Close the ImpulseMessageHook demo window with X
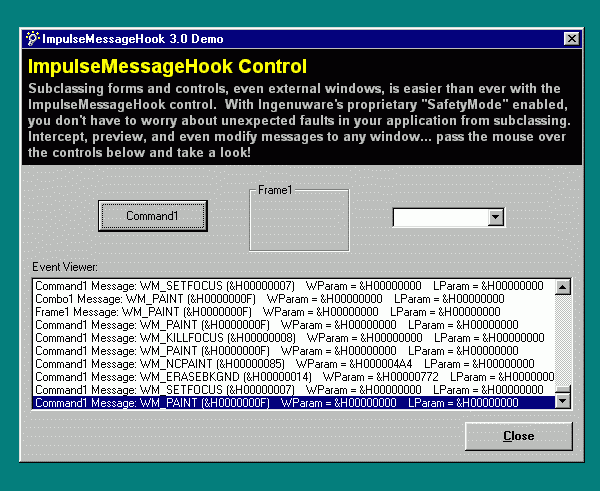 (571, 39)
